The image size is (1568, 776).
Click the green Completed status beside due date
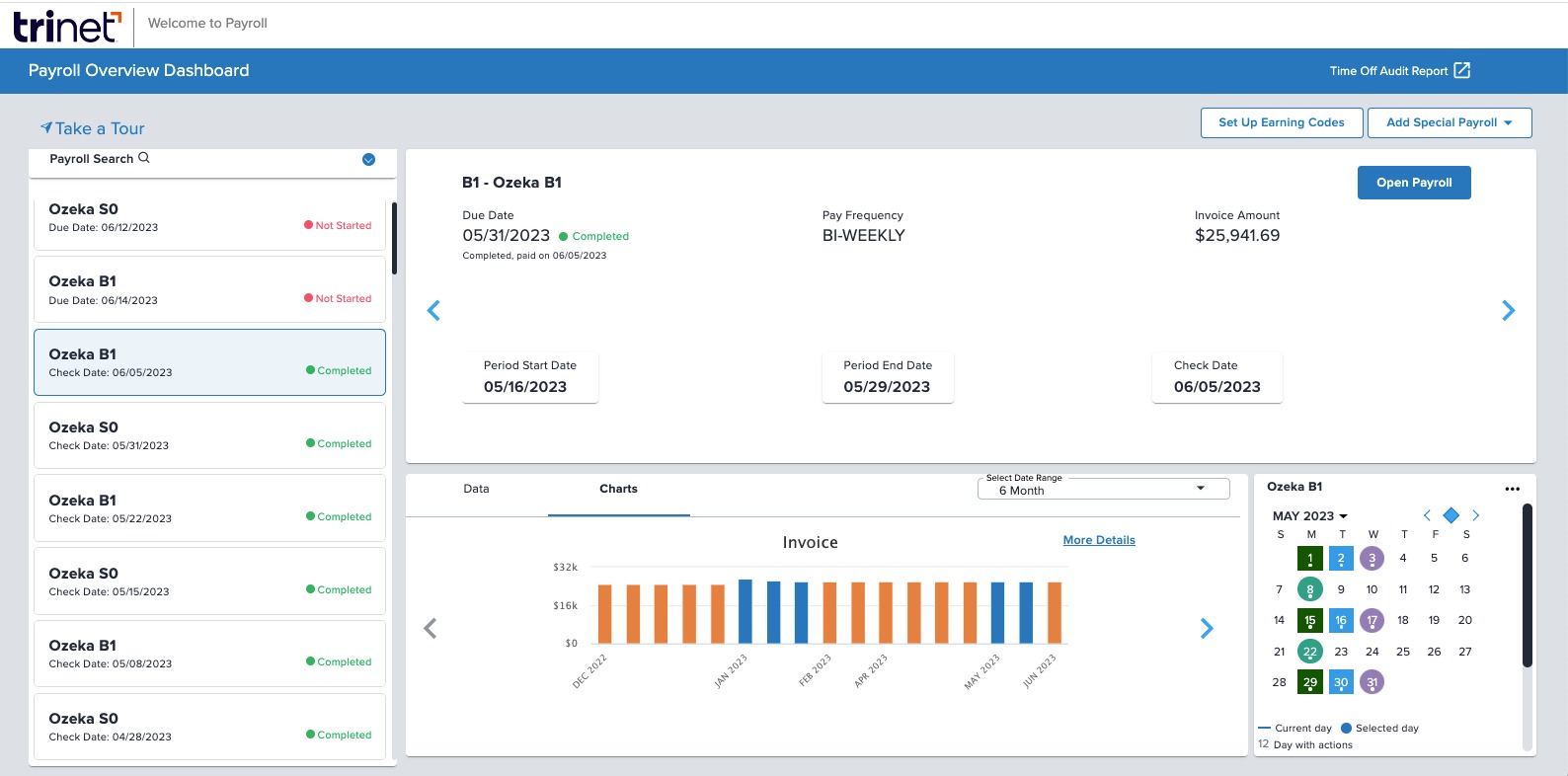pos(594,237)
